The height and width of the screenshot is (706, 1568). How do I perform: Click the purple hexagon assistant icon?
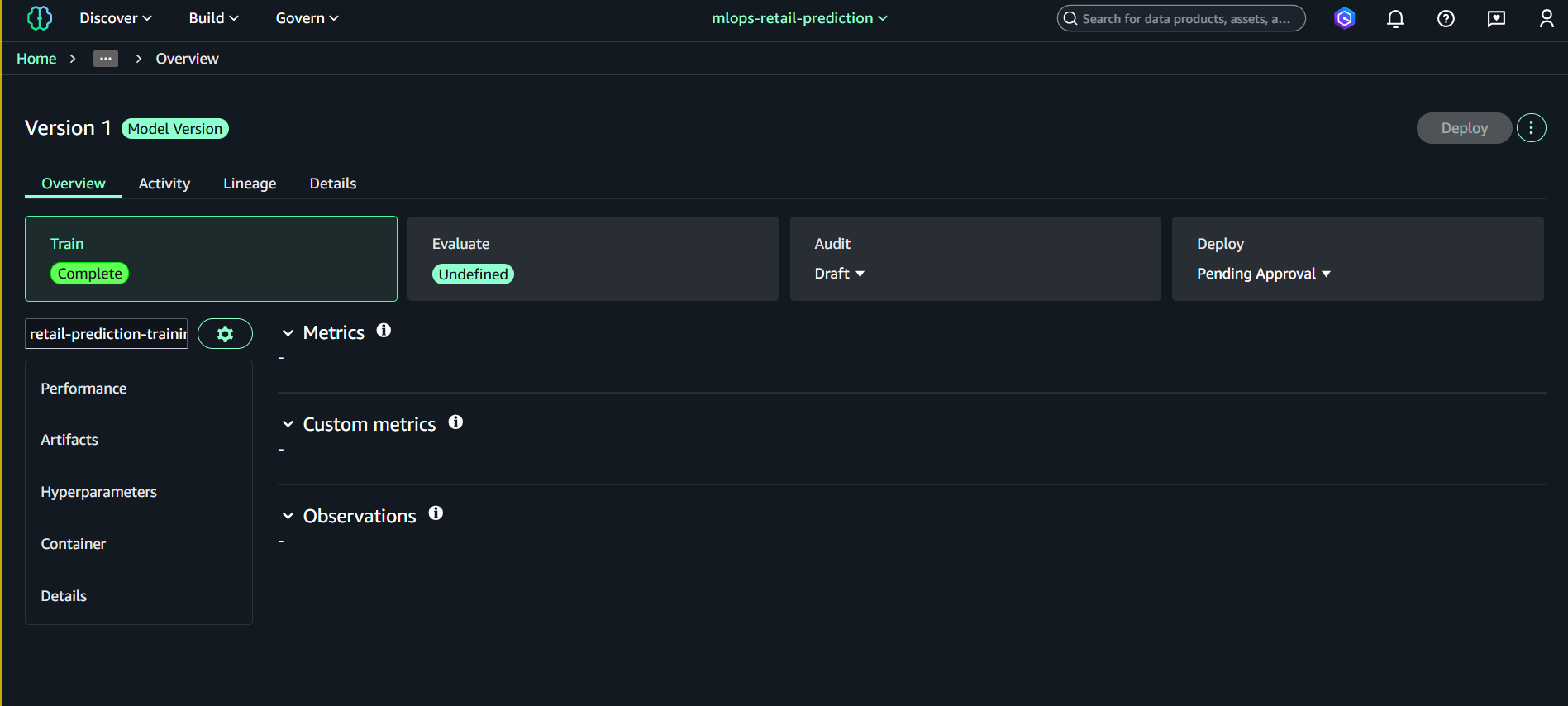pyautogui.click(x=1345, y=18)
